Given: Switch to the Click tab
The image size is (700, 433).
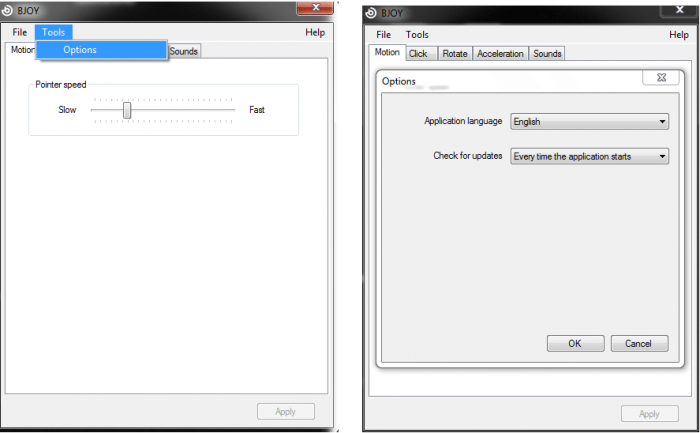Looking at the screenshot, I should click(x=418, y=54).
